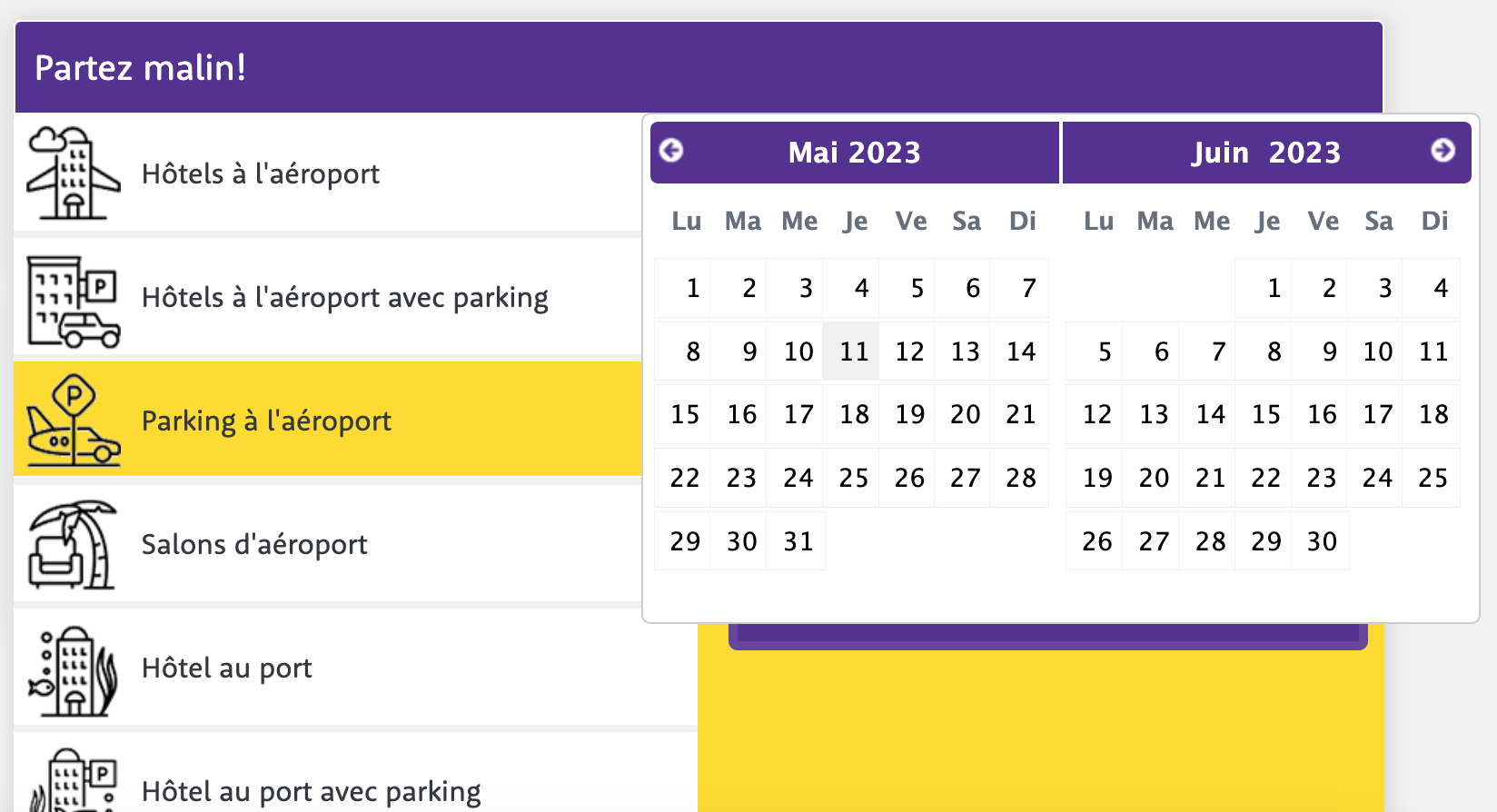Advance to next month using right arrow
Screen dimensions: 1497x812
click(1442, 150)
